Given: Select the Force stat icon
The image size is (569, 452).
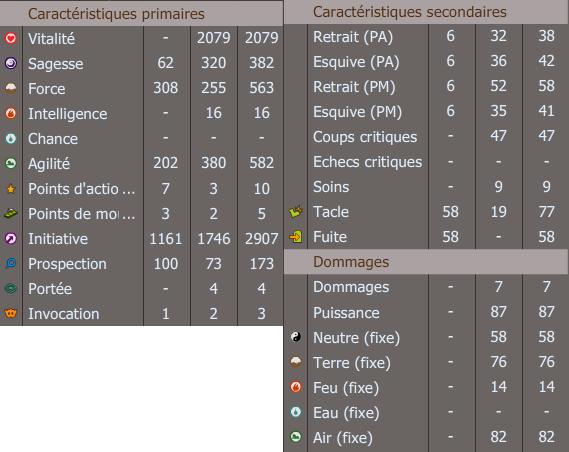Looking at the screenshot, I should click(11, 88).
